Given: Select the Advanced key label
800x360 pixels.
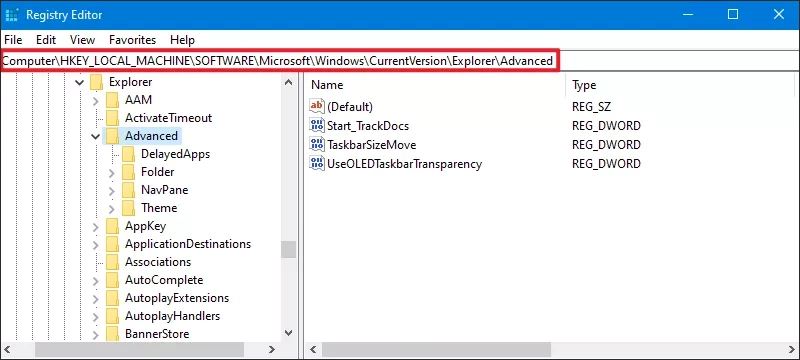Looking at the screenshot, I should coord(151,136).
